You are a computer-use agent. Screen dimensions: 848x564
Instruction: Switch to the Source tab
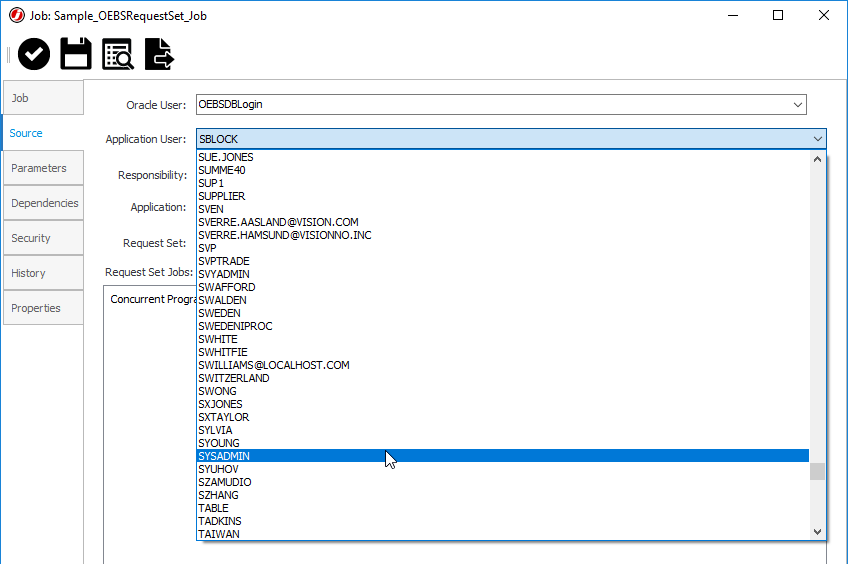point(43,133)
